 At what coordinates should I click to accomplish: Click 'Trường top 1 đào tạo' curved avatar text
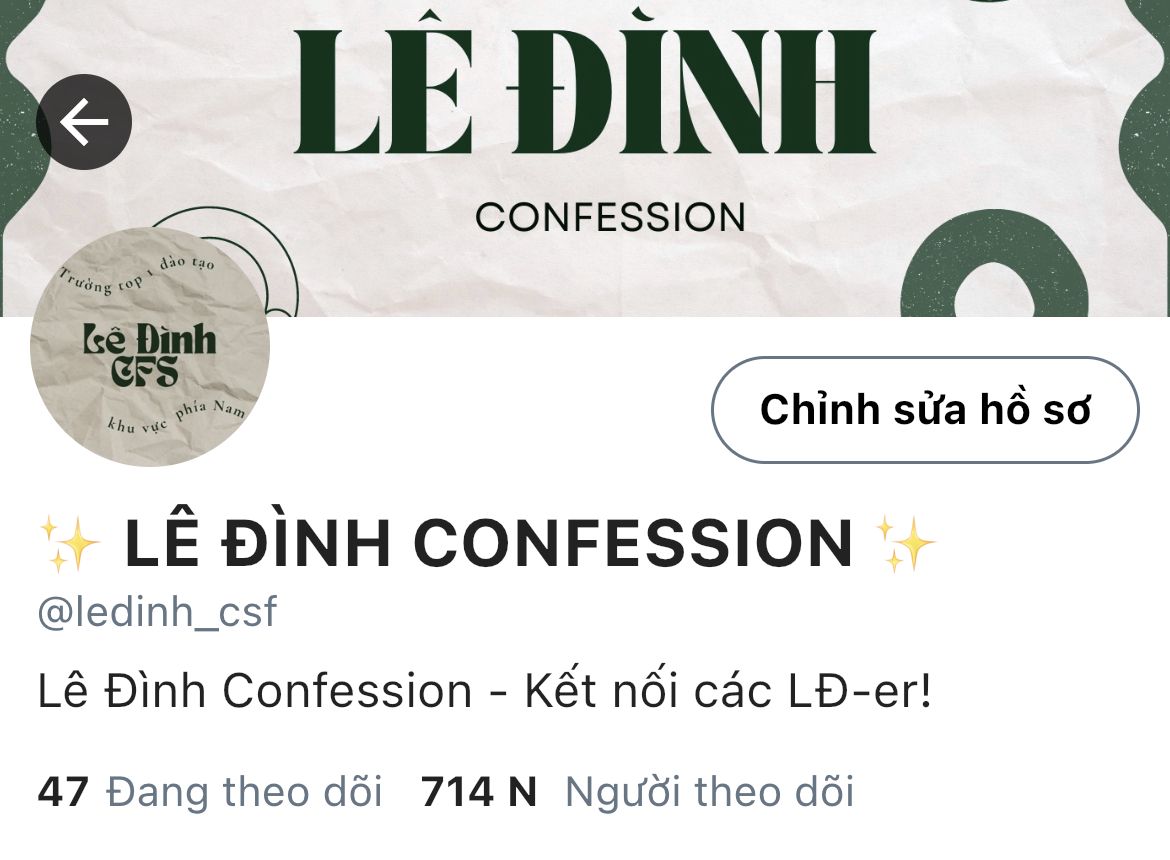[138, 272]
